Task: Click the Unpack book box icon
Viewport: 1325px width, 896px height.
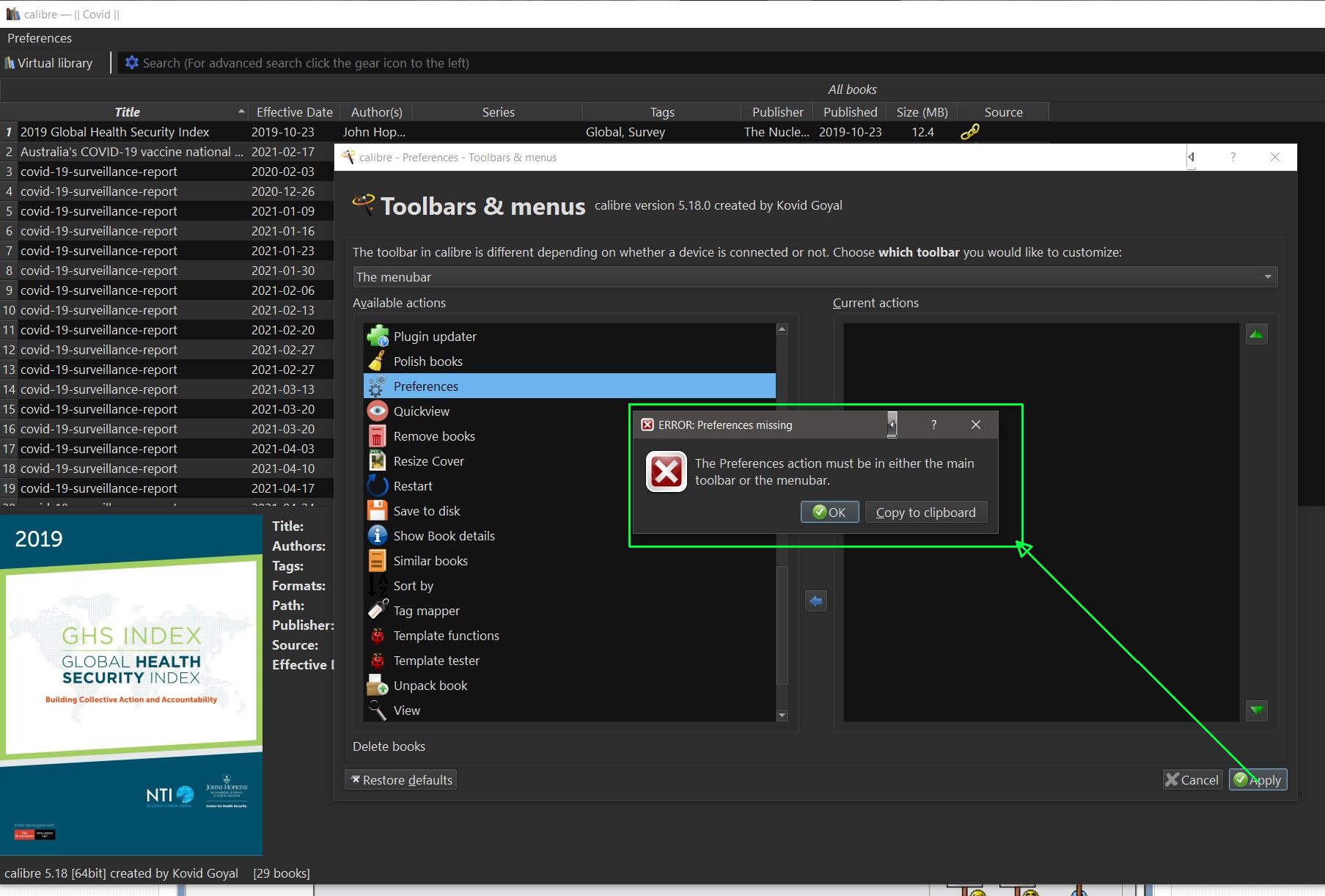Action: coord(378,686)
